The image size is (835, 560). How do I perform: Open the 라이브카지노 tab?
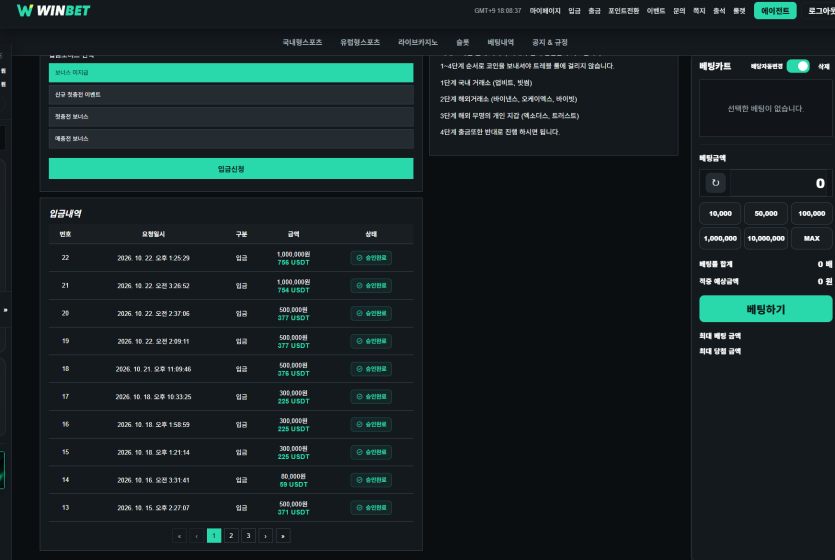coord(418,42)
